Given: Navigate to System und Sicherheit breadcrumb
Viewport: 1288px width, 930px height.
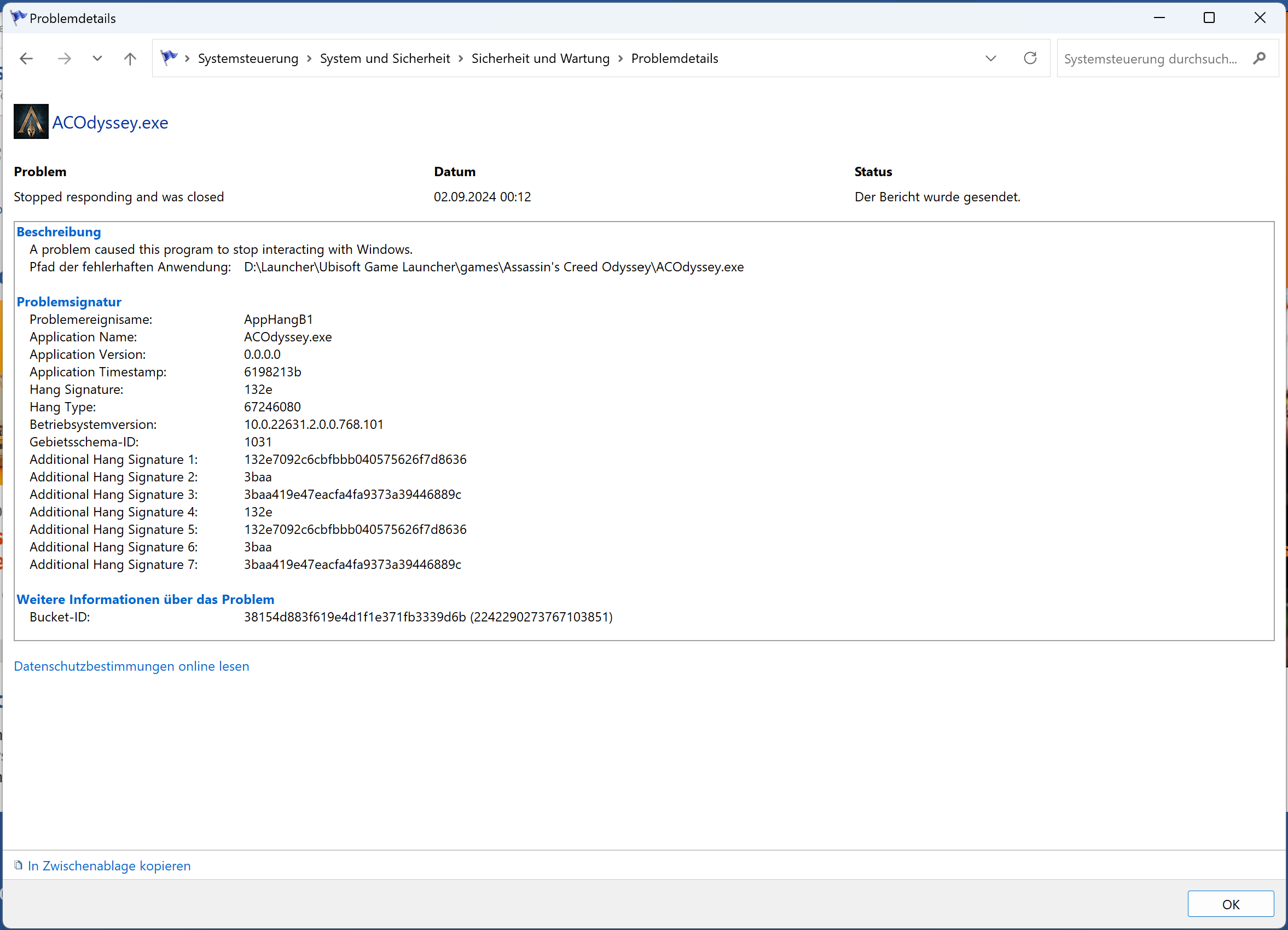Looking at the screenshot, I should pyautogui.click(x=385, y=59).
